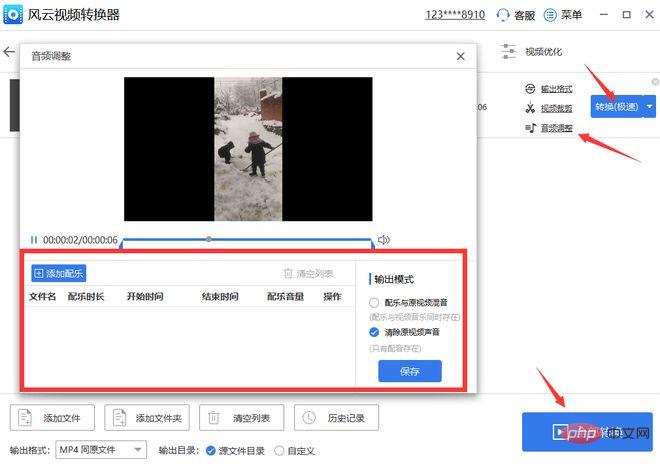
Task: Select 源文件目录 output directory radio
Action: point(210,451)
